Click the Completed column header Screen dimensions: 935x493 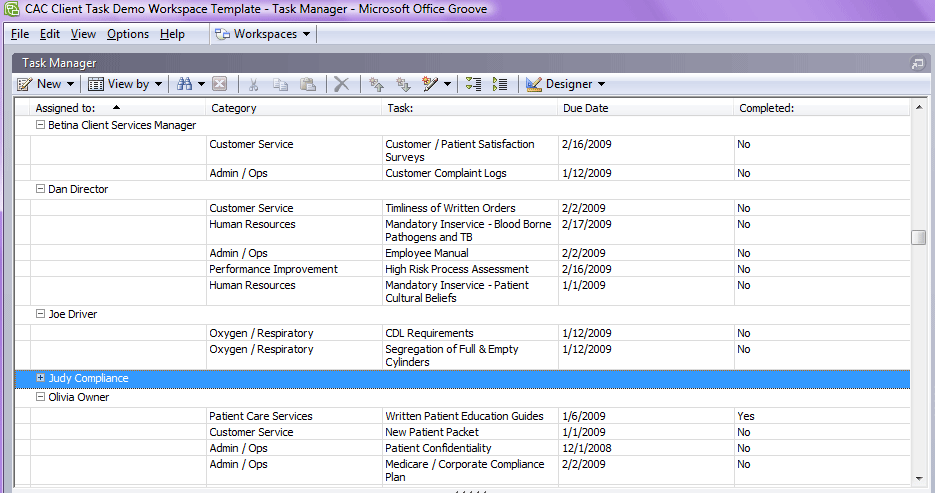pos(821,108)
